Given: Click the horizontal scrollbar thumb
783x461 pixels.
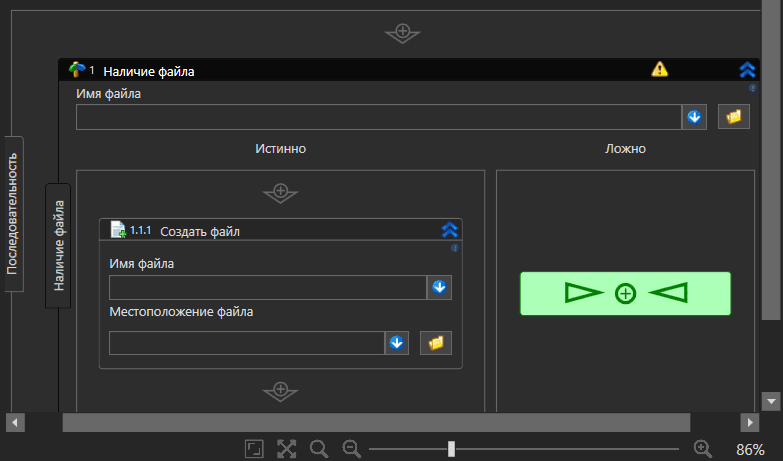Looking at the screenshot, I should tap(376, 423).
